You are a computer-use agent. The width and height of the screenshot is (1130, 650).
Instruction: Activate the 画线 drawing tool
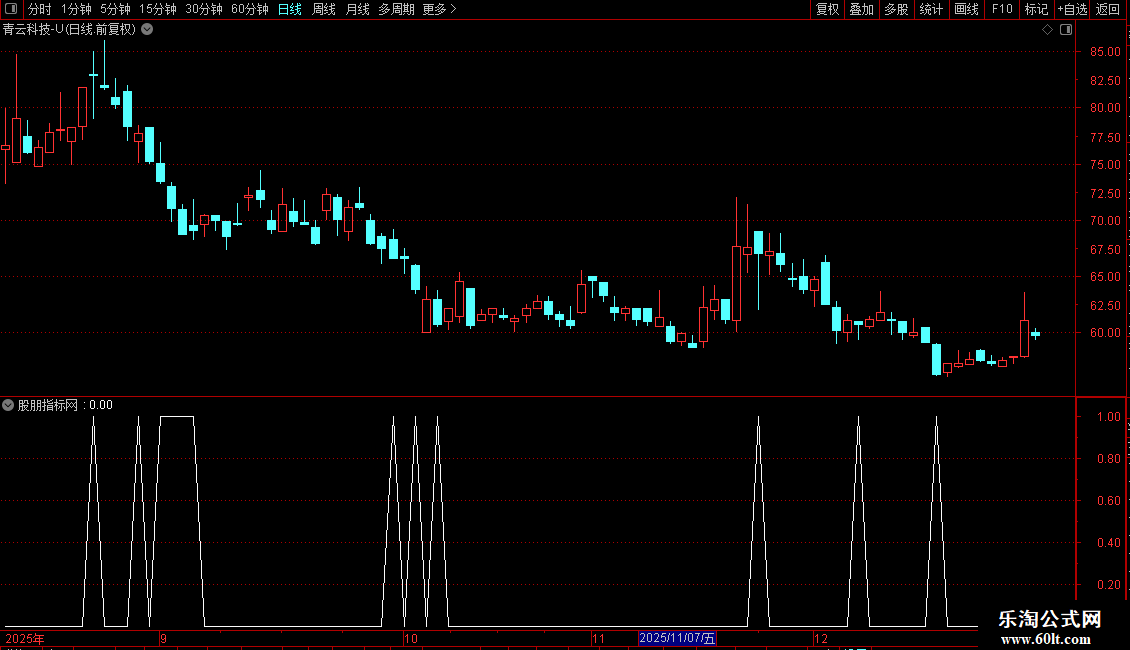click(966, 9)
